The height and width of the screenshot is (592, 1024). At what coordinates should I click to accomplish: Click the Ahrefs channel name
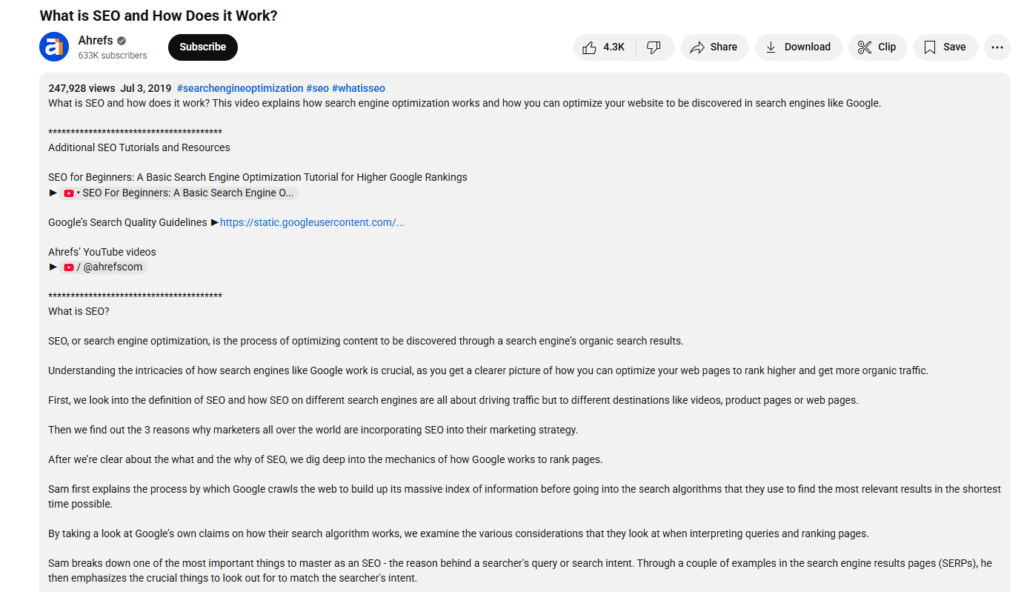(95, 41)
